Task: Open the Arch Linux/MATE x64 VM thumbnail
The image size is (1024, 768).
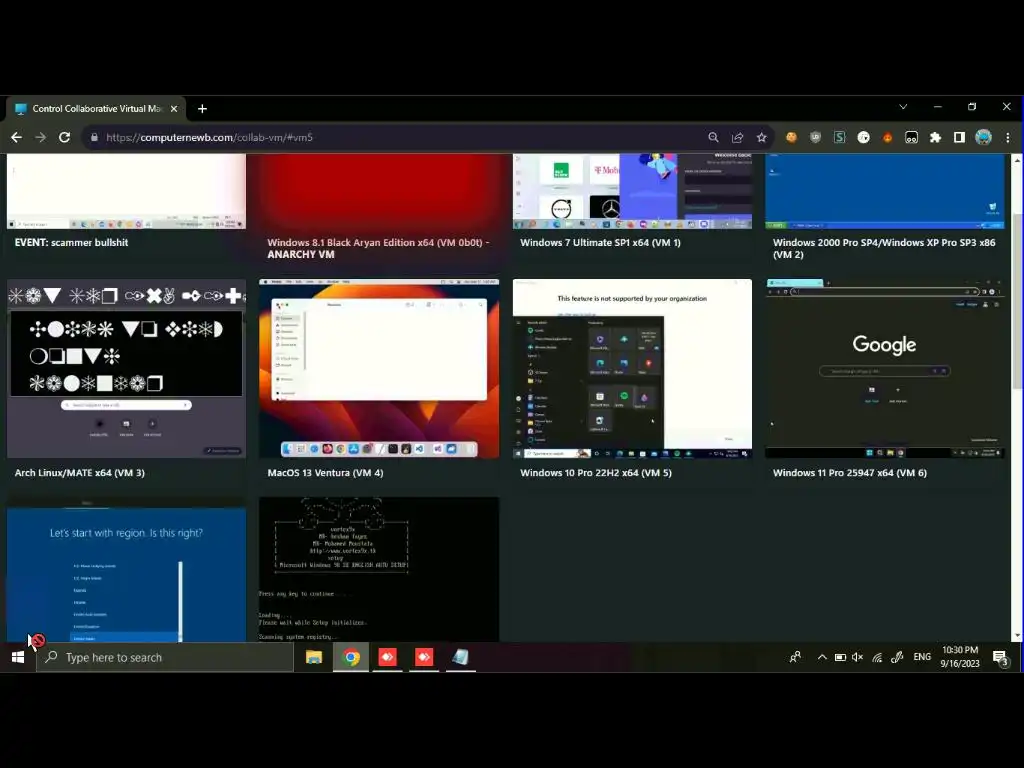Action: (126, 368)
